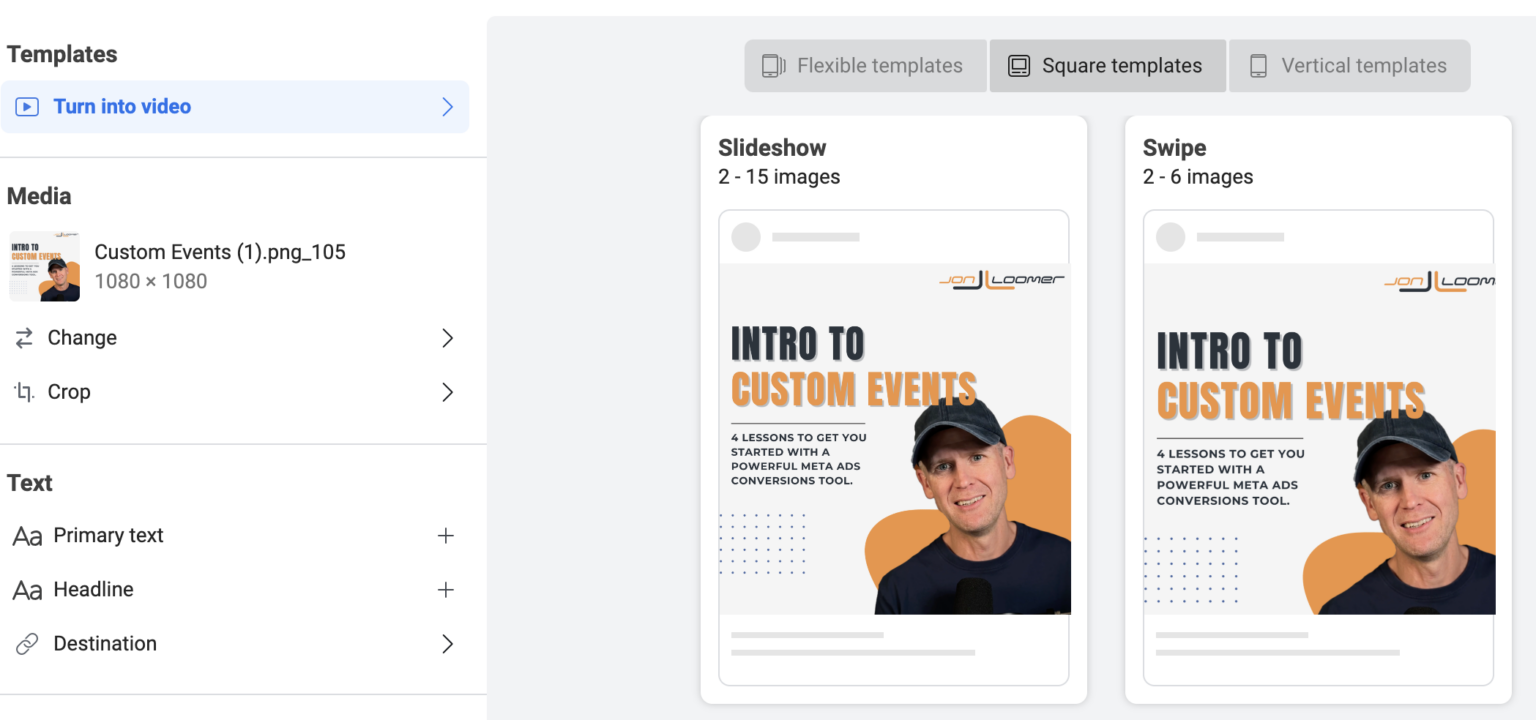This screenshot has height=720, width=1536.
Task: Select the Square templates tab
Action: tap(1107, 65)
